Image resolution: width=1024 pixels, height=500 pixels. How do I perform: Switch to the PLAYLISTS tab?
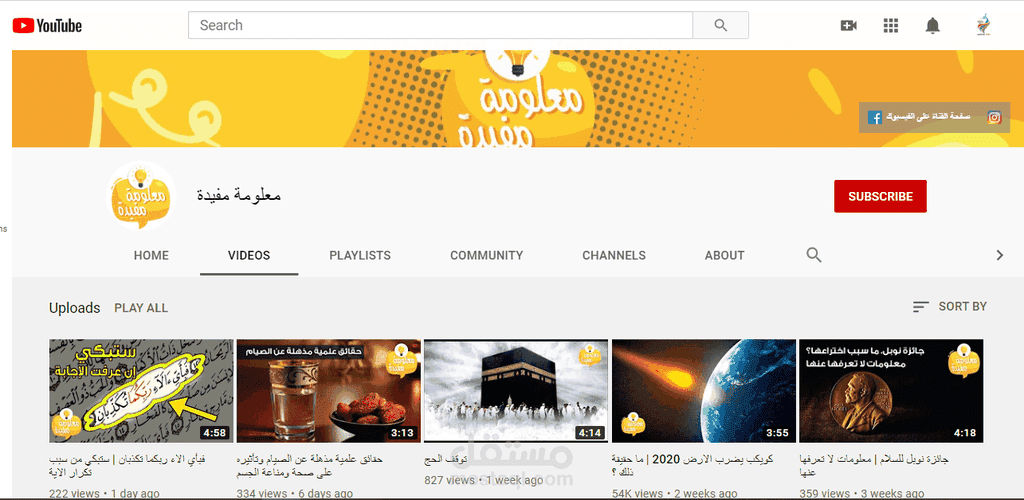pyautogui.click(x=360, y=255)
